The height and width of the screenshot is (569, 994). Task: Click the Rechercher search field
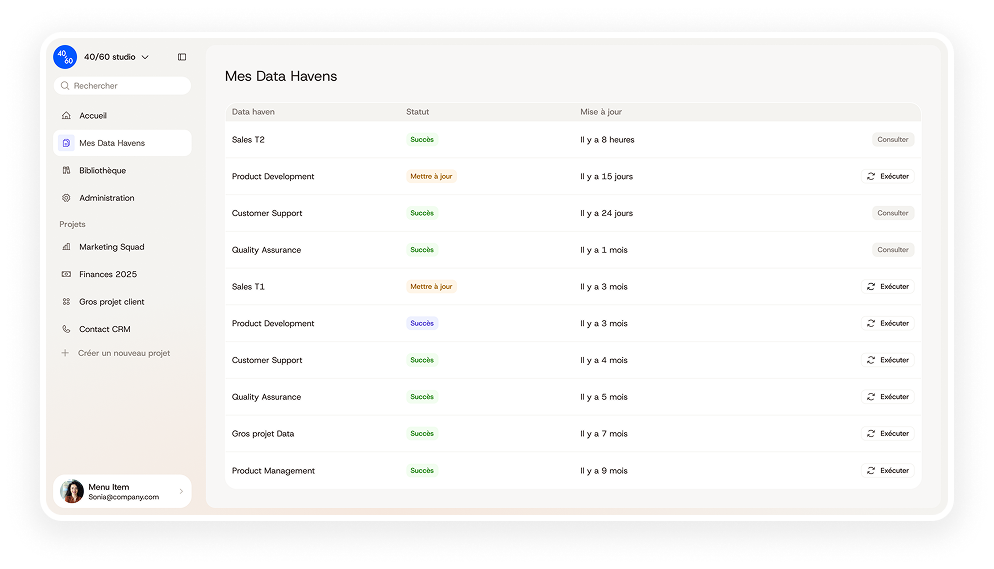[122, 86]
